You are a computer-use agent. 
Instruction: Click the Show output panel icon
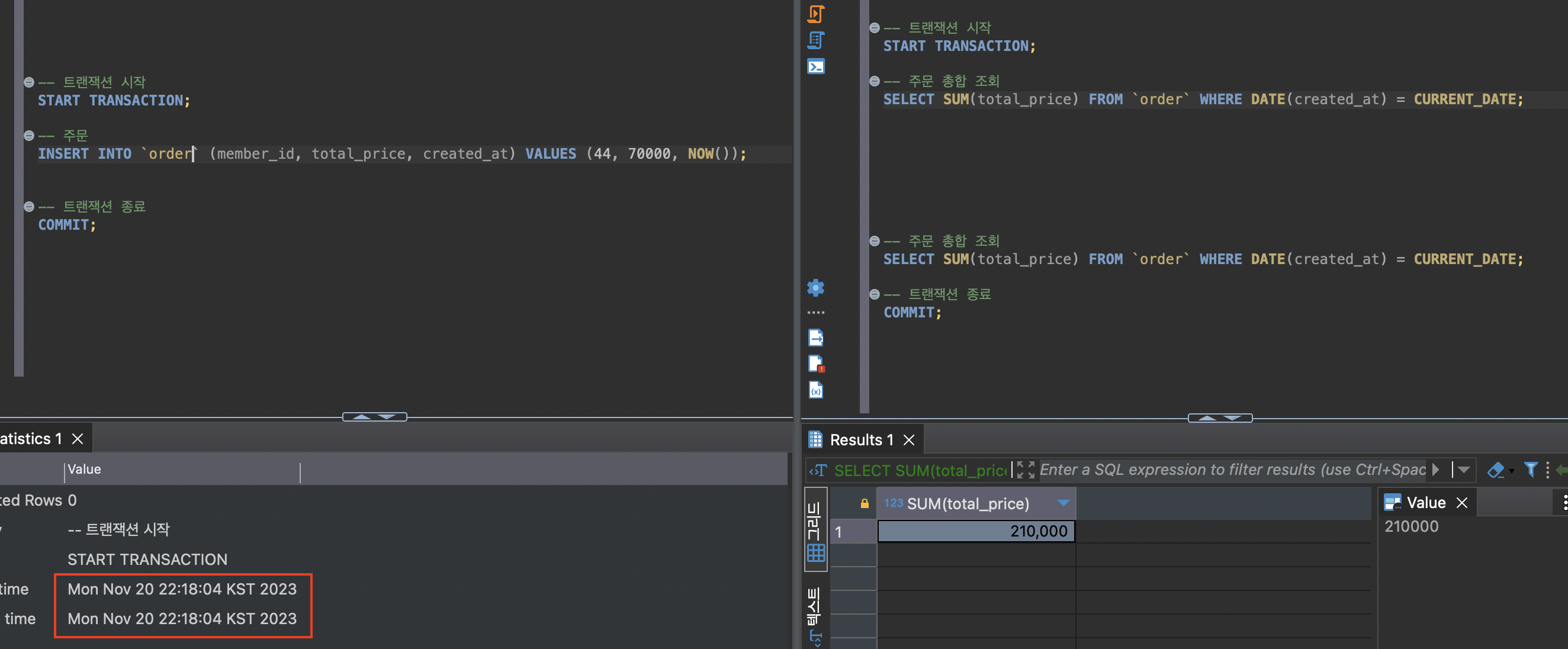(815, 338)
